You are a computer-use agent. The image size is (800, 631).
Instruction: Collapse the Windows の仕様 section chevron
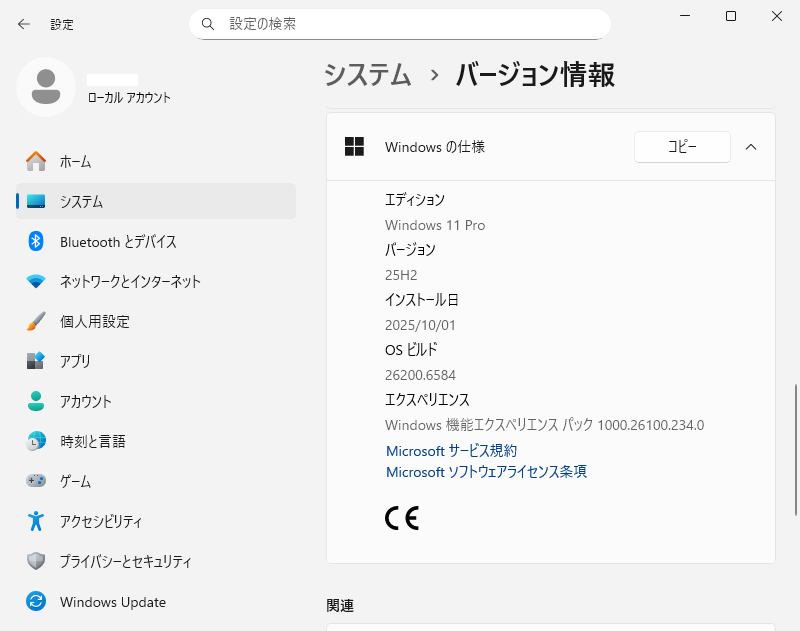coord(751,147)
